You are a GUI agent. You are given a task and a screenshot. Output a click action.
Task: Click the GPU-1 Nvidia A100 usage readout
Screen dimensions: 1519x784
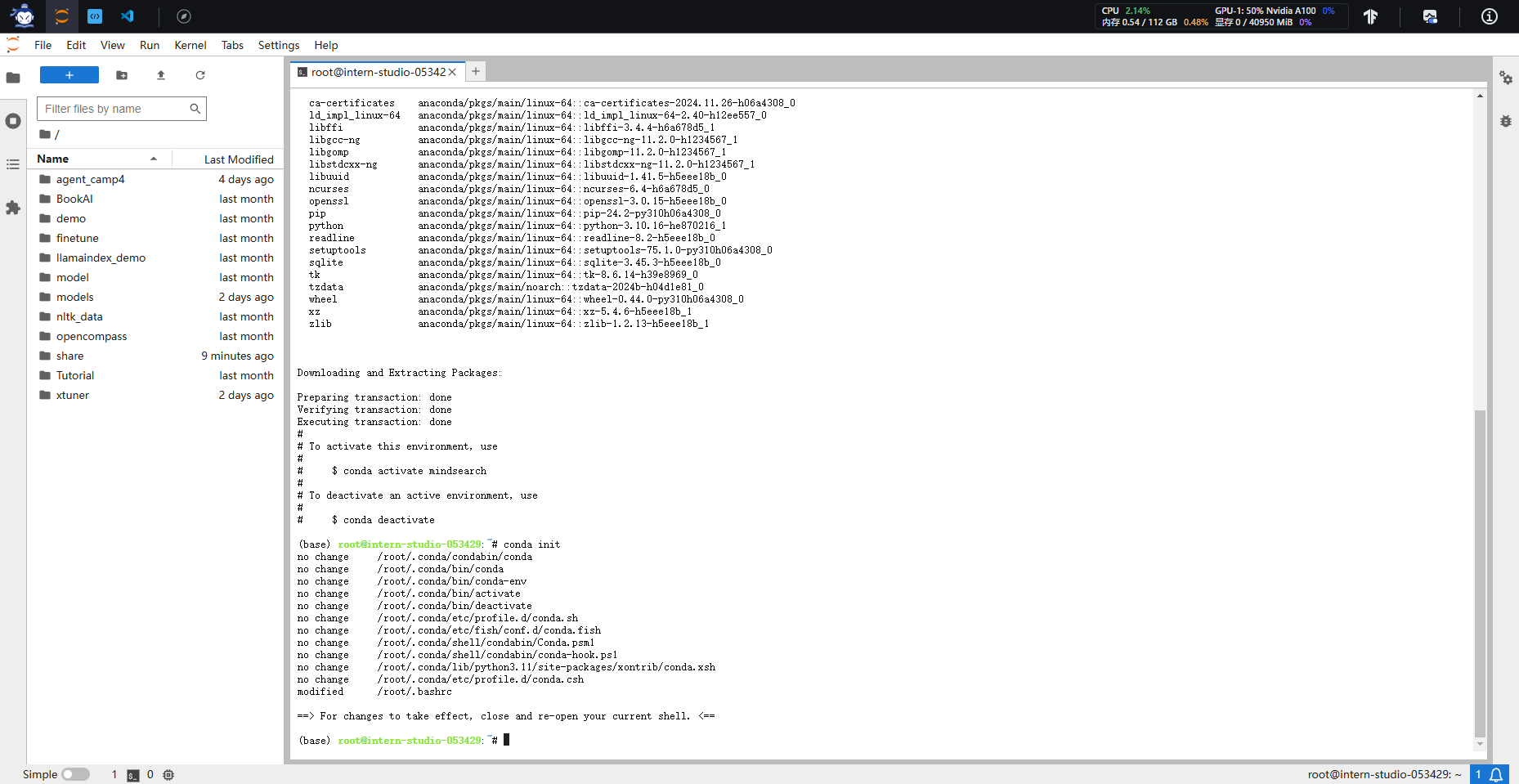[x=1275, y=11]
